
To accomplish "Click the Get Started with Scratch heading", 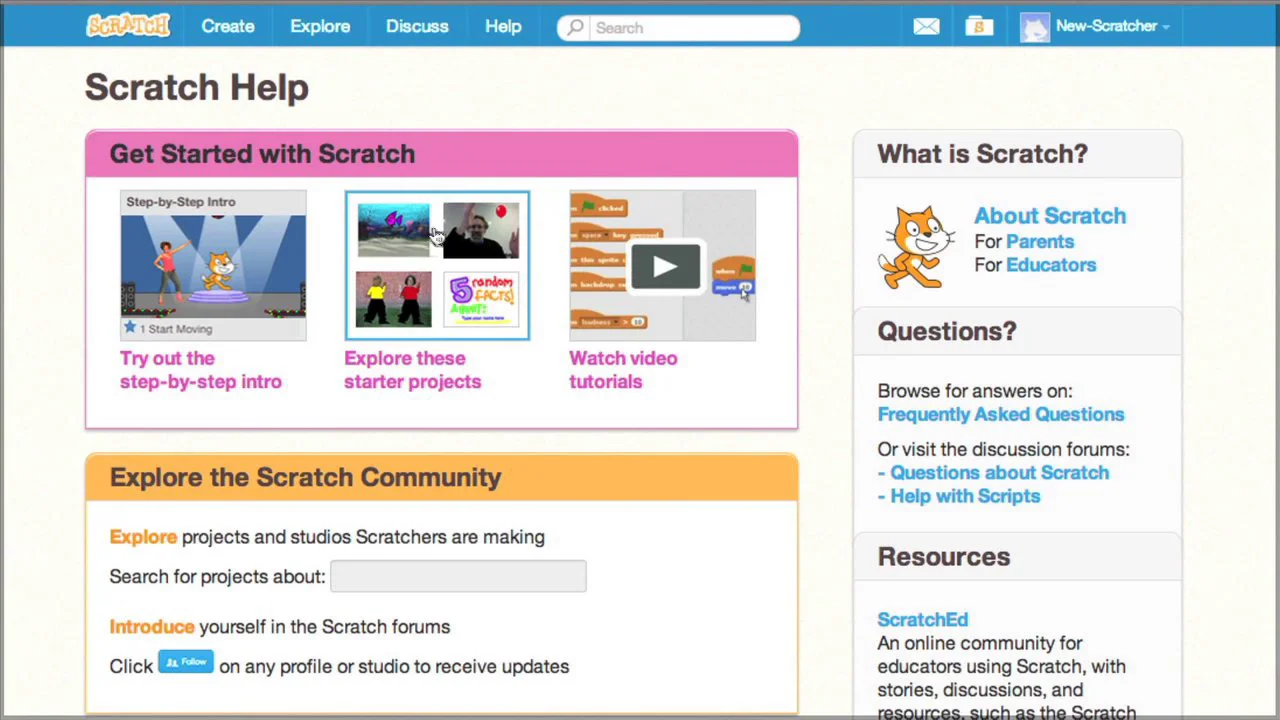I will tap(262, 154).
